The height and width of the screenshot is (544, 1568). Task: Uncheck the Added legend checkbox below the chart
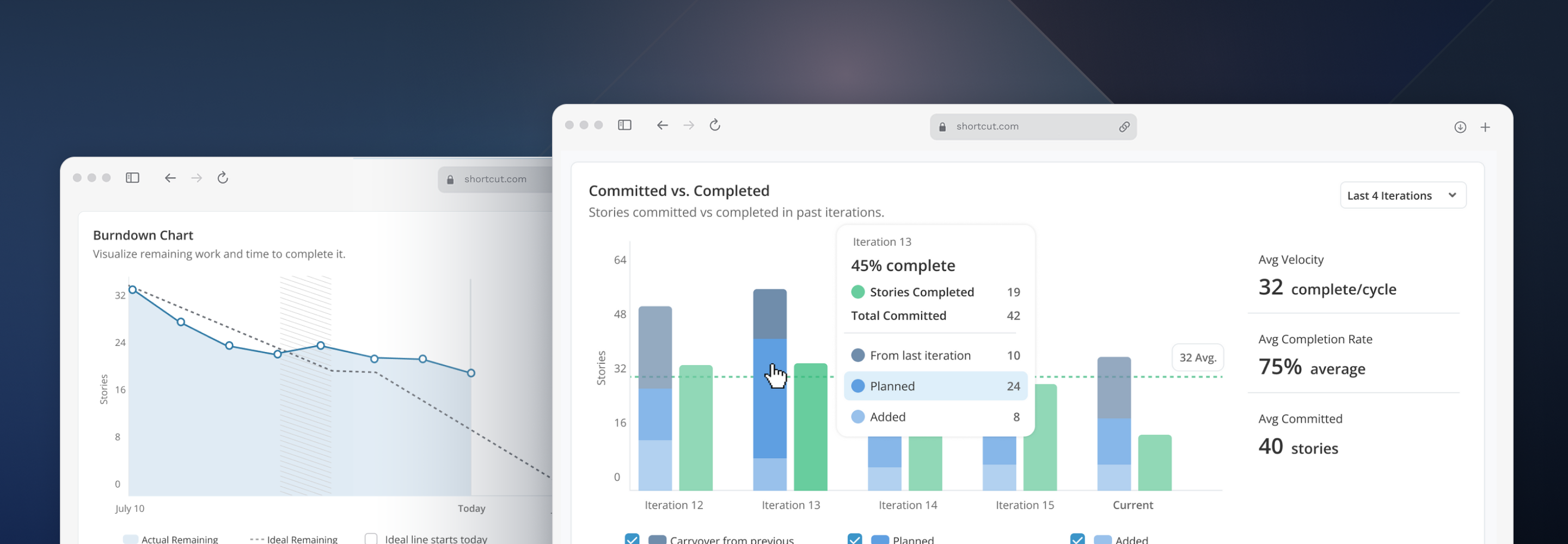(1077, 539)
